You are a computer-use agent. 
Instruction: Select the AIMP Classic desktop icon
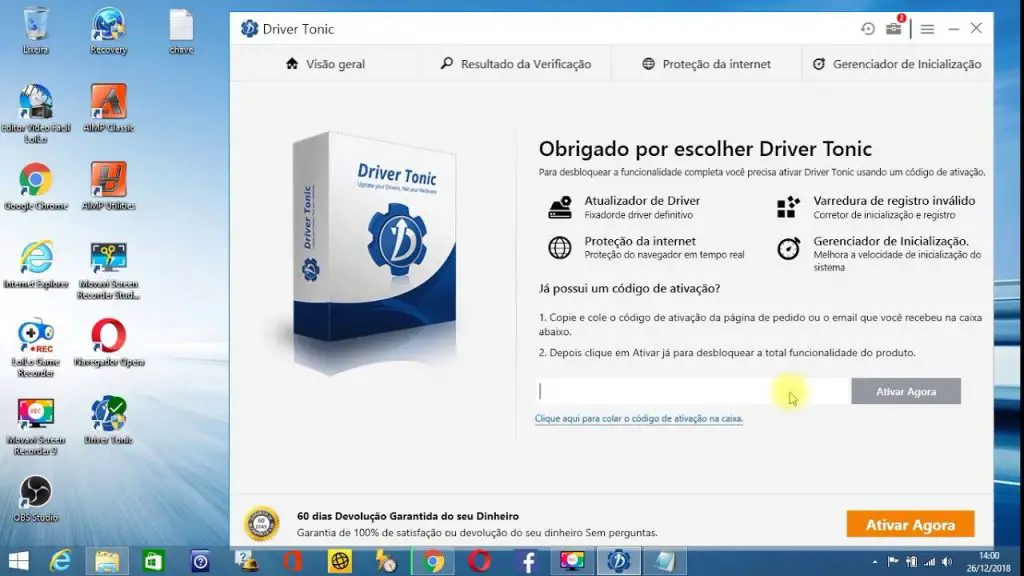coord(108,108)
